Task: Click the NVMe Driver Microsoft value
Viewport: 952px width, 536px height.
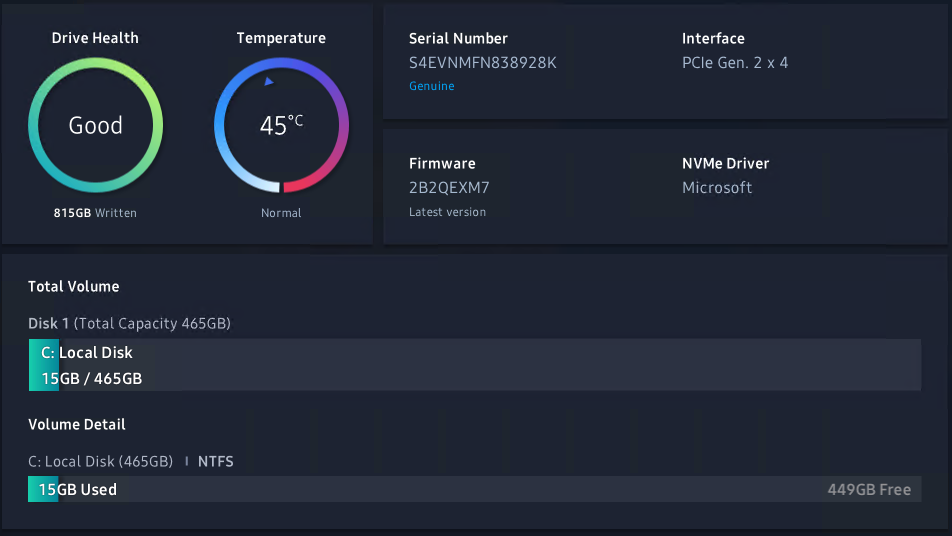Action: 717,188
